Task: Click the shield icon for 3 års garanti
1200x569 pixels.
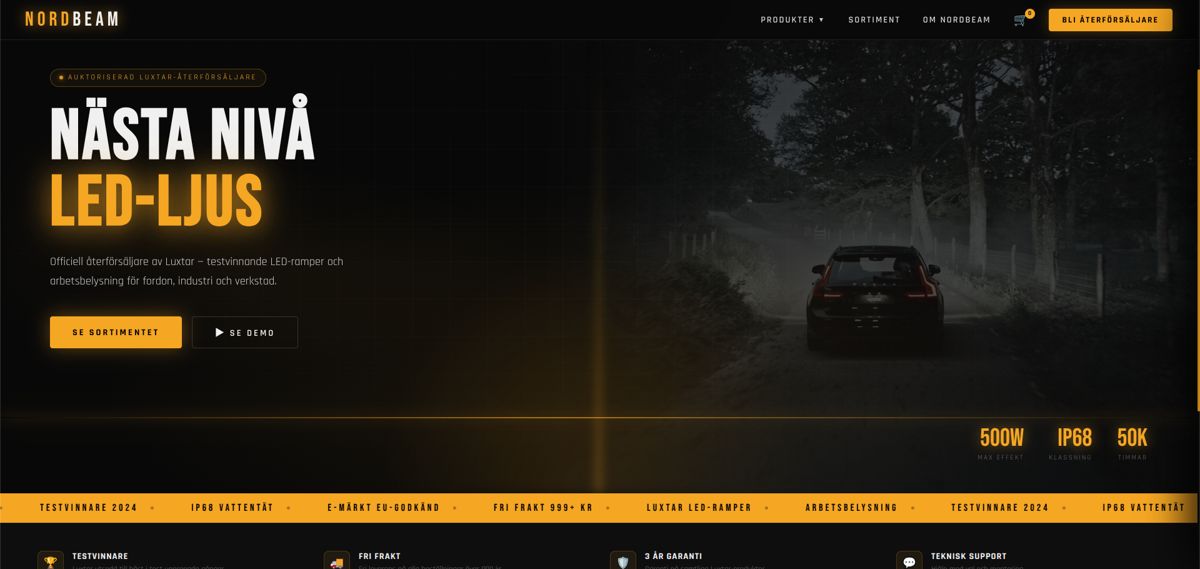Action: click(x=623, y=562)
